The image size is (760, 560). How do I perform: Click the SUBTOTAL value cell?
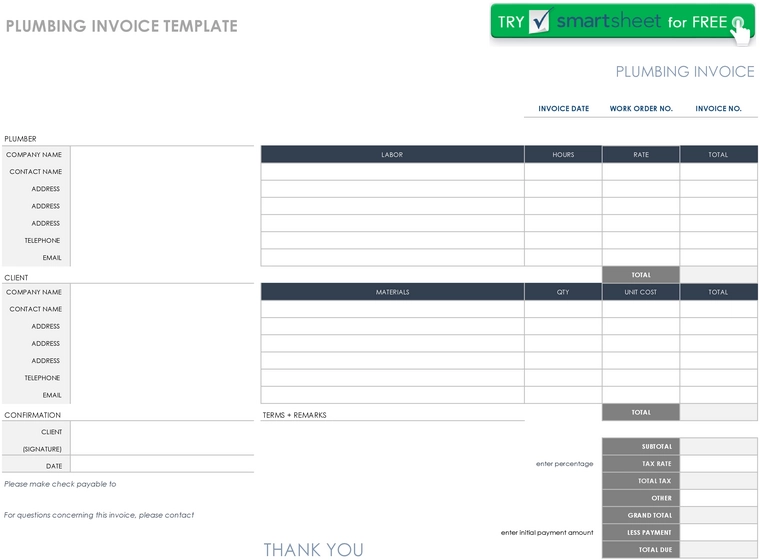click(x=718, y=446)
